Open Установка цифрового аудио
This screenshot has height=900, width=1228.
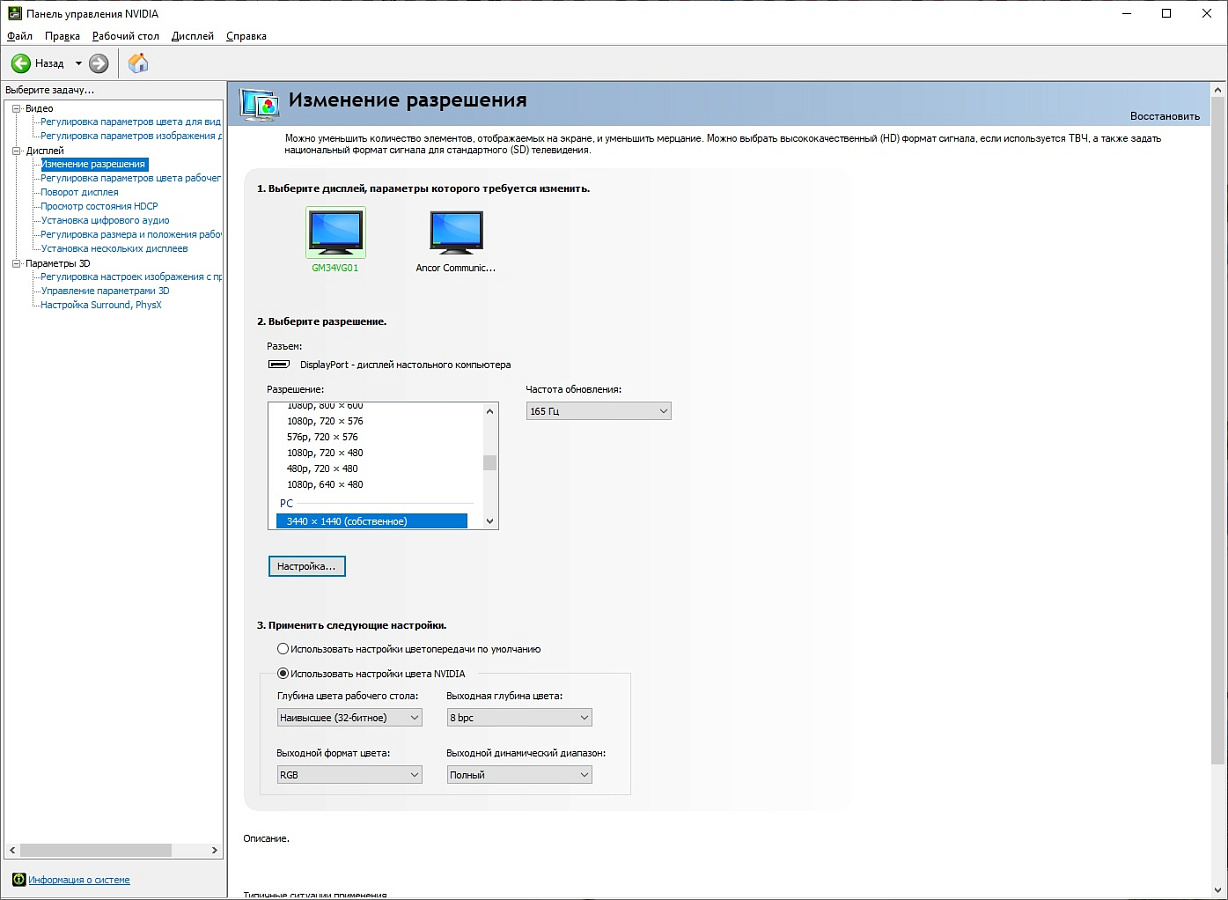pos(105,220)
